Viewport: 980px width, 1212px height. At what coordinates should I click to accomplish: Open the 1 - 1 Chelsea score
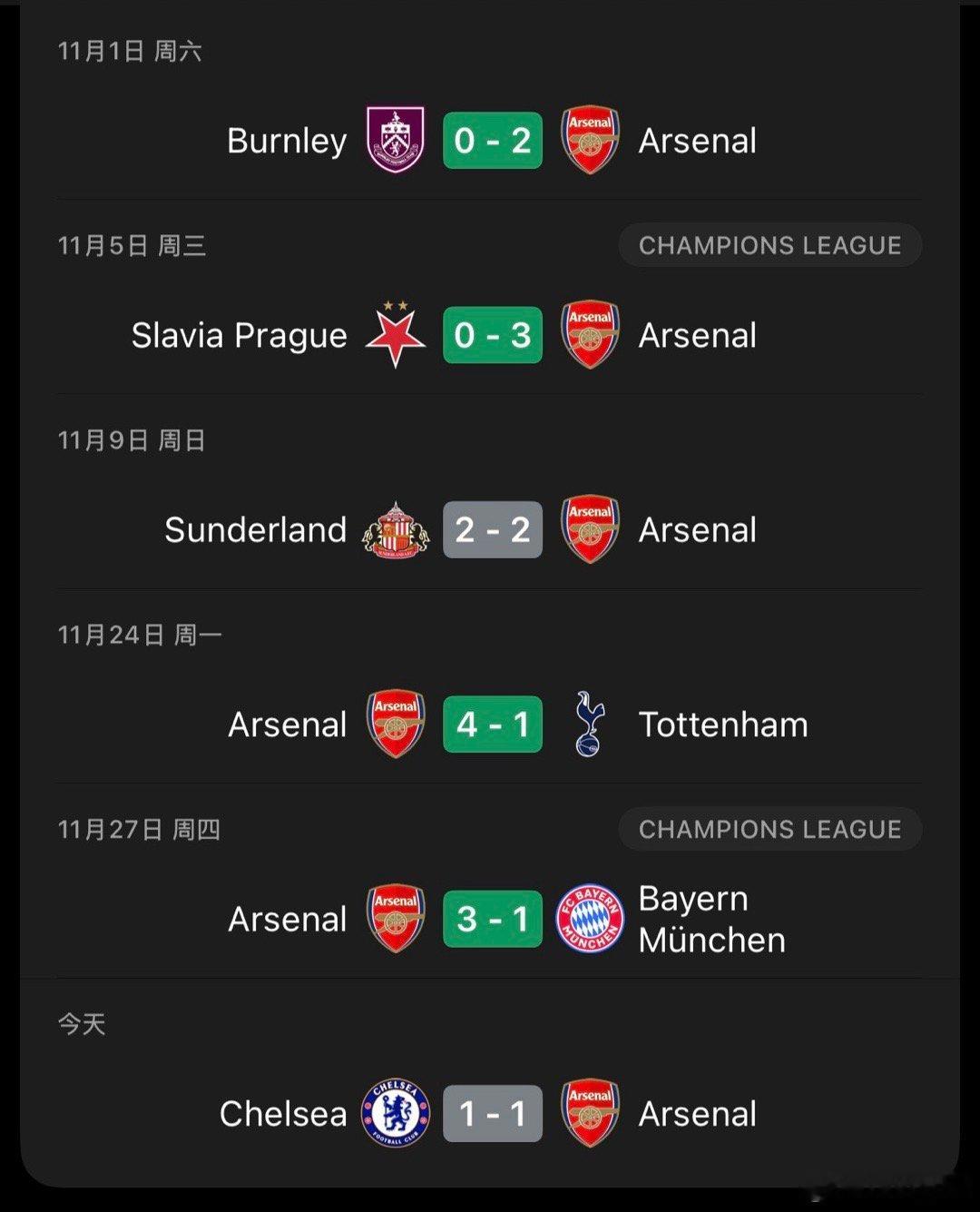pos(493,1113)
